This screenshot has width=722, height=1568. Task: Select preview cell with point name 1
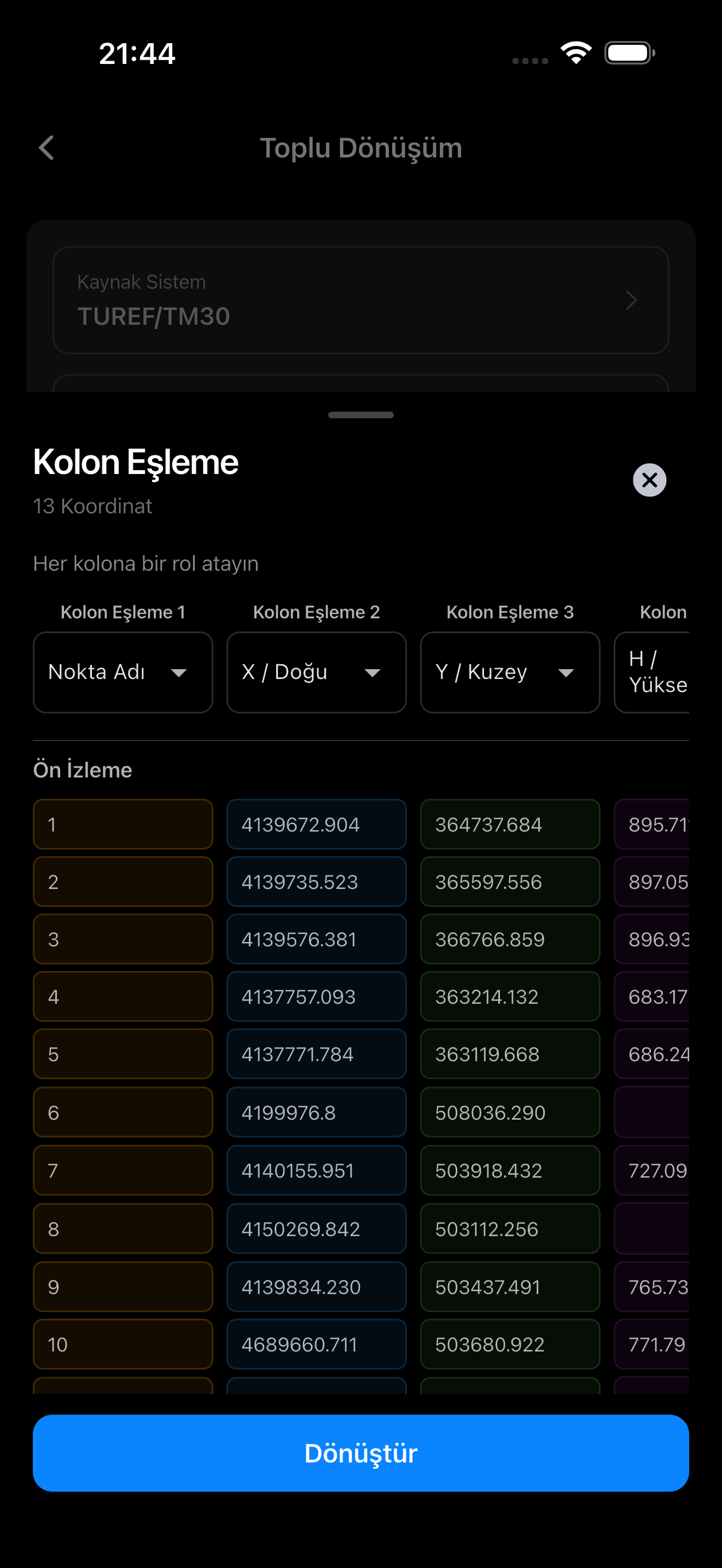123,824
